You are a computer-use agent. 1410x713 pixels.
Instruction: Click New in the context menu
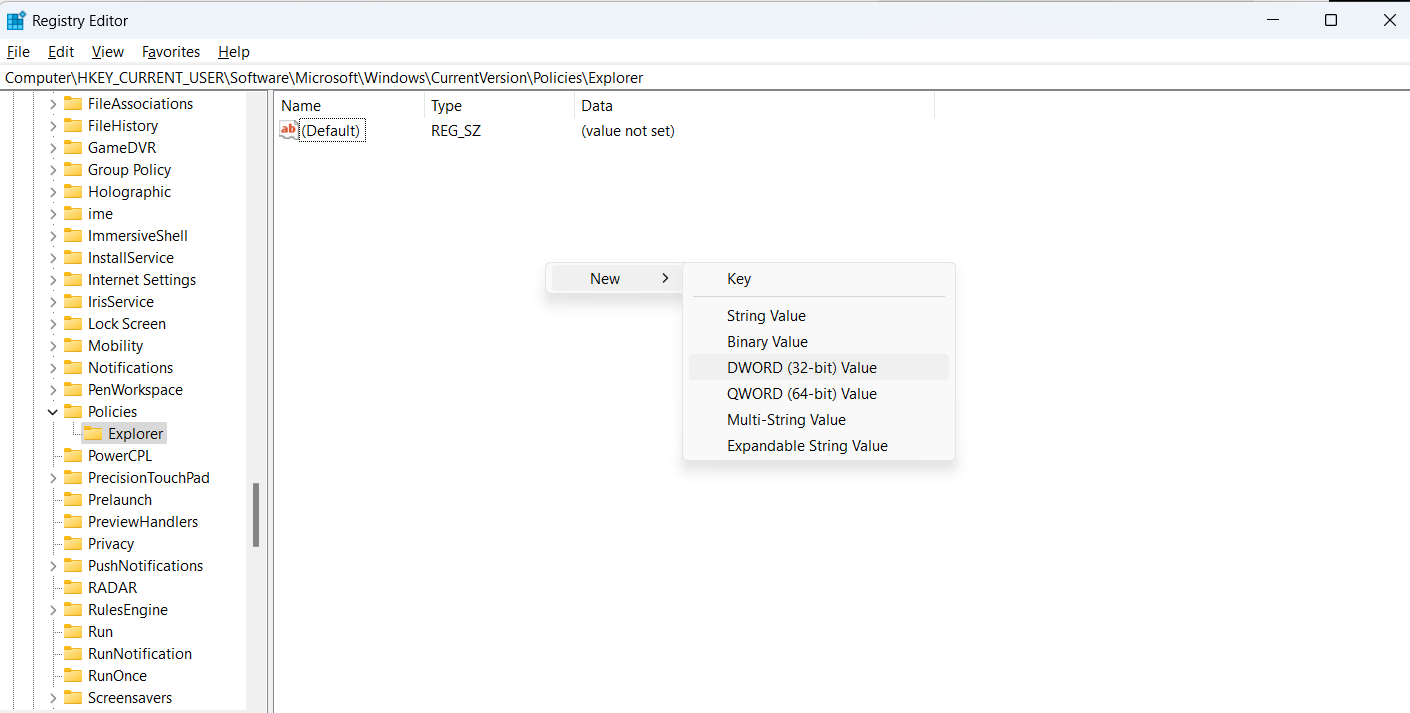[x=604, y=278]
